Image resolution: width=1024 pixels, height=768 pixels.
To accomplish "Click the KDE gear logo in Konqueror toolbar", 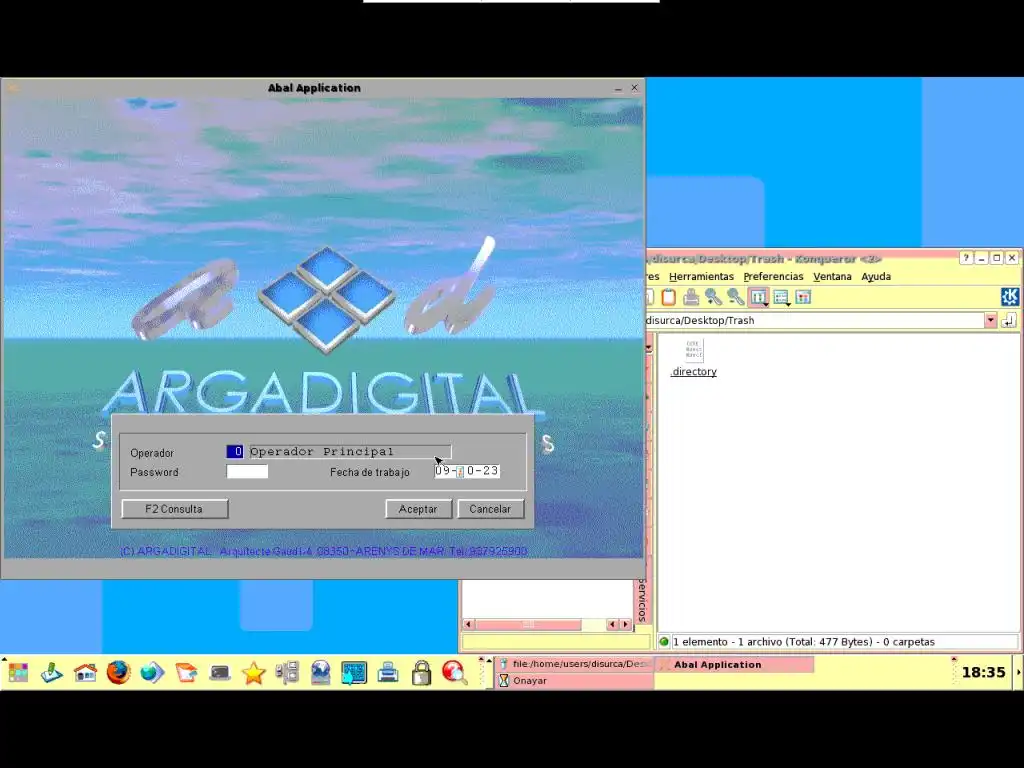I will [x=1010, y=296].
